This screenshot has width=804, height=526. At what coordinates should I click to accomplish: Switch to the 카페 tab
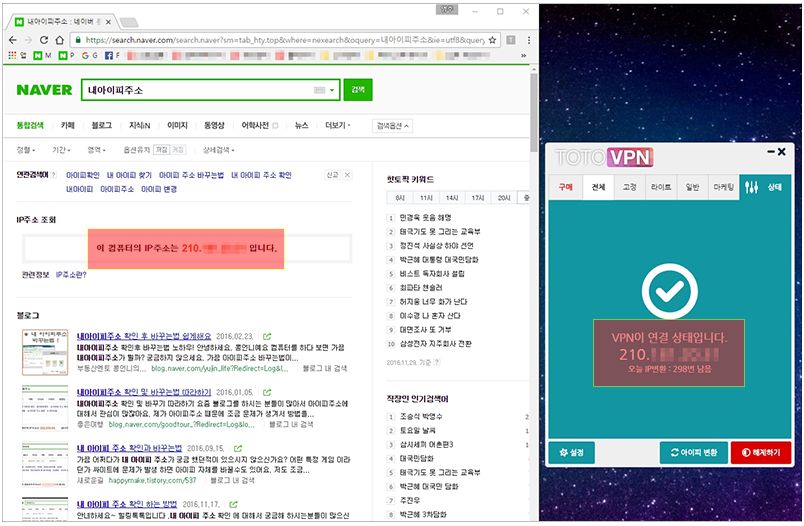tap(68, 125)
